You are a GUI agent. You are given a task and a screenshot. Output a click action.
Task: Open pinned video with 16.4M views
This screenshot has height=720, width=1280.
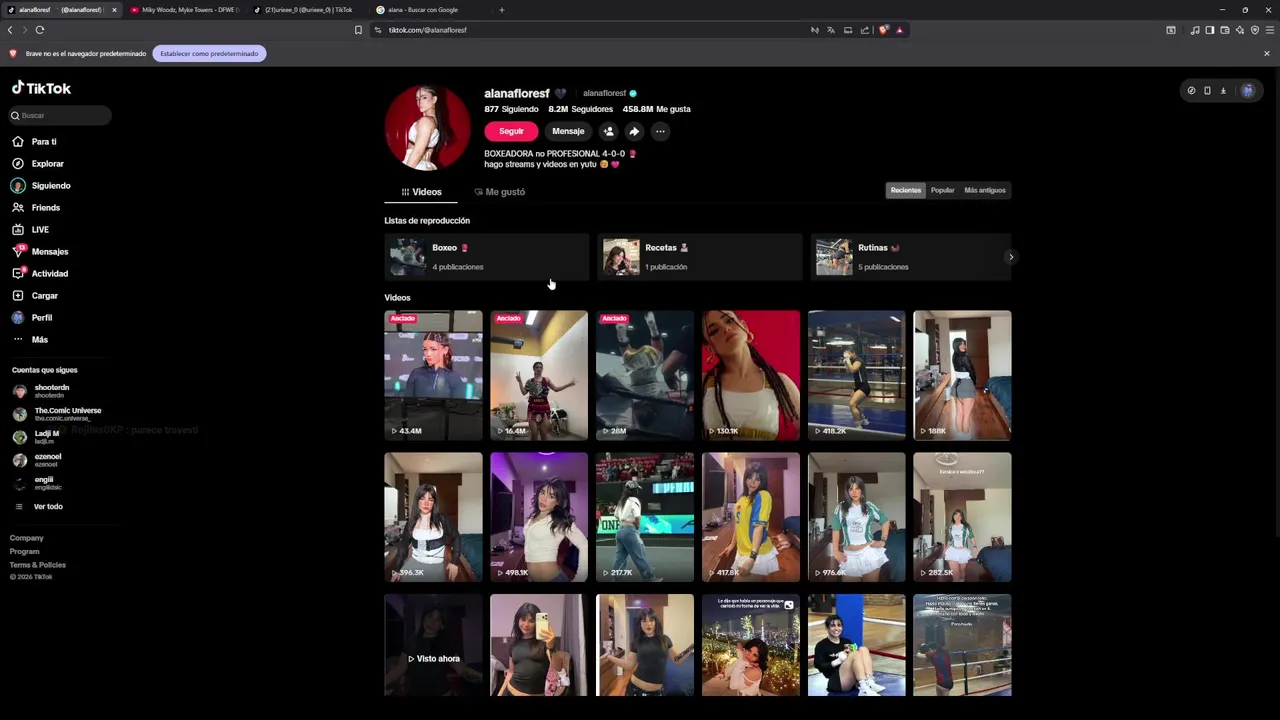click(x=539, y=375)
